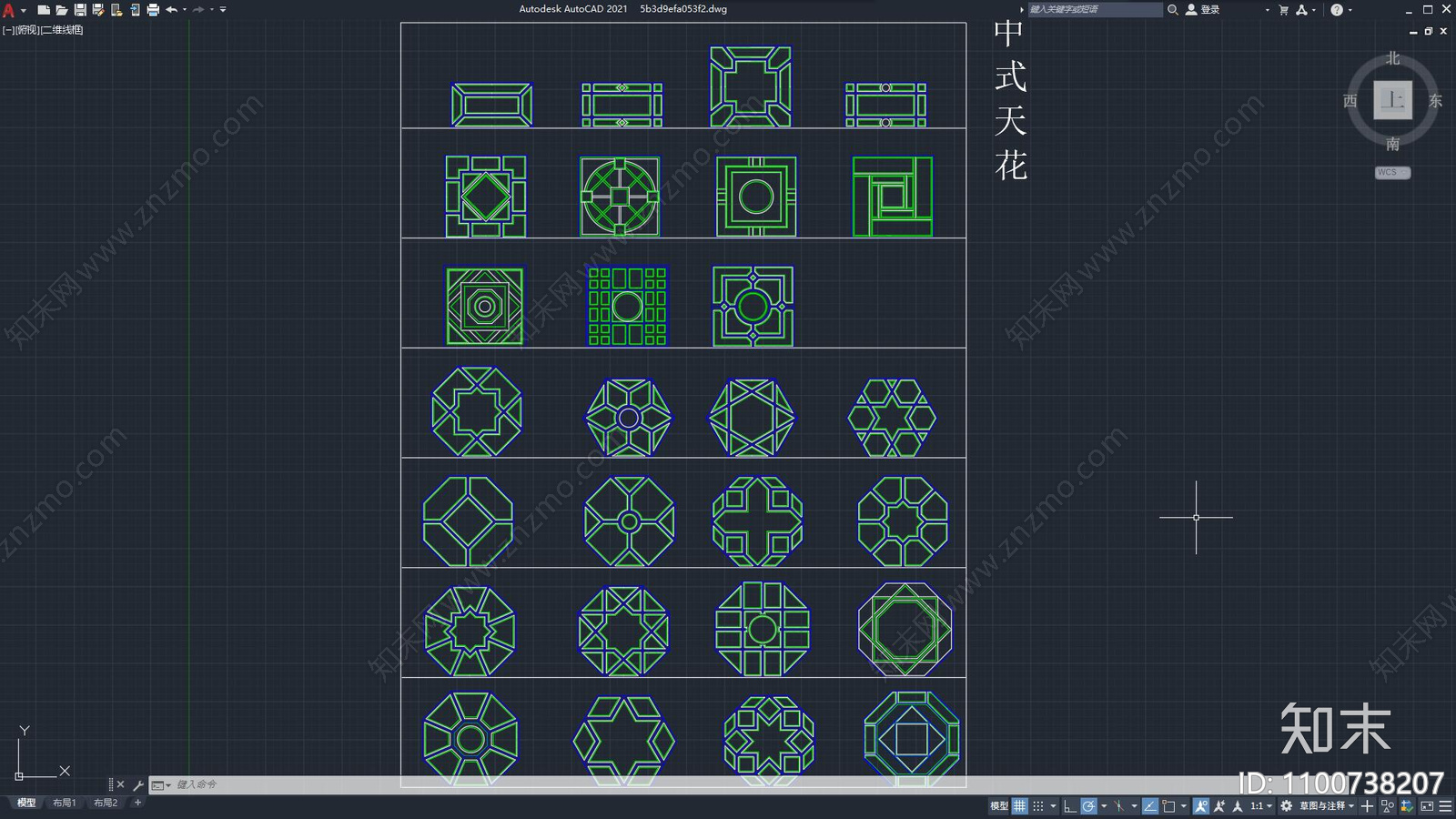Expand the redo history dropdown arrow
1456x819 pixels.
(212, 9)
